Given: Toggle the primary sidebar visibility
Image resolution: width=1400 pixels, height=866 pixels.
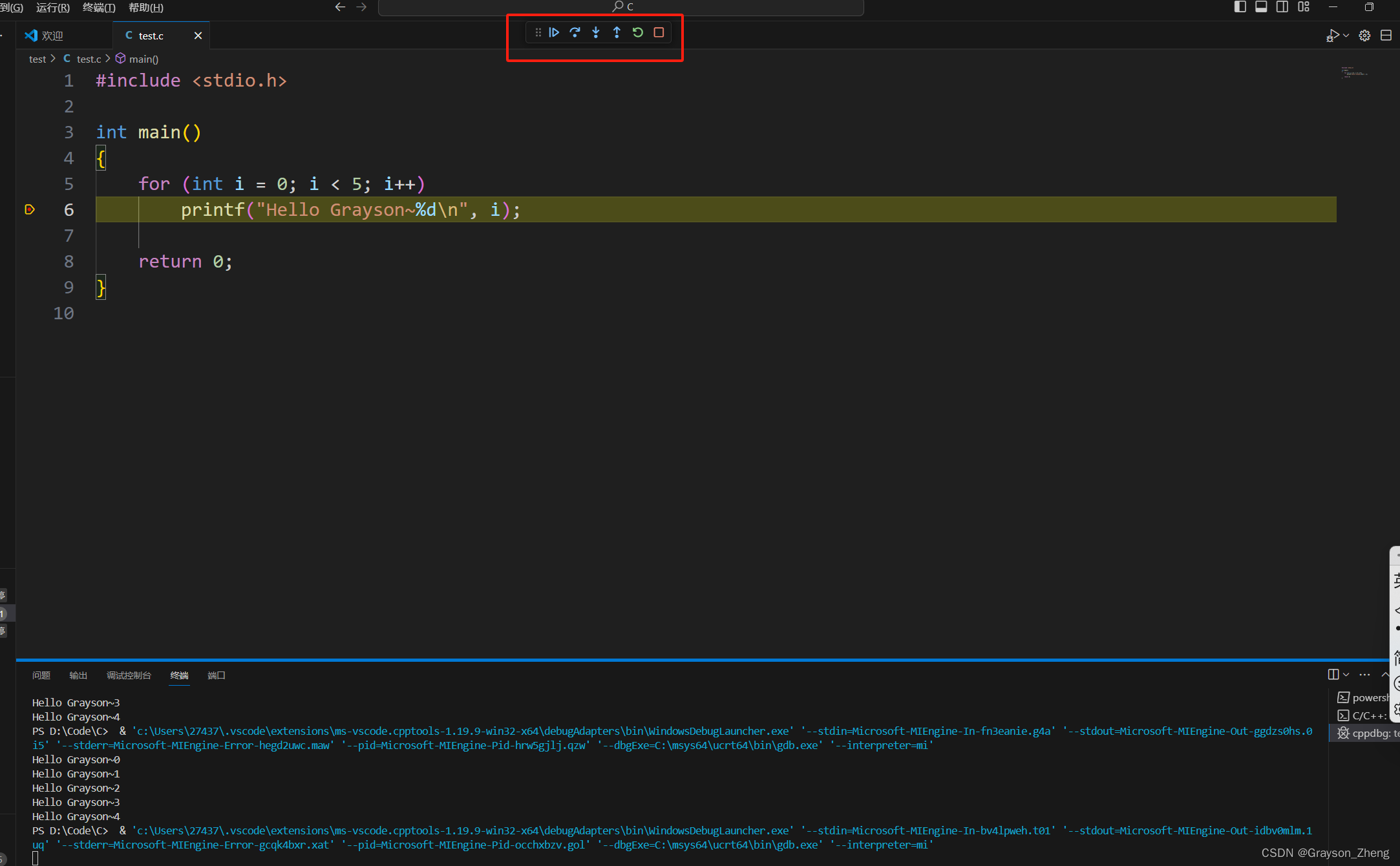Looking at the screenshot, I should [1240, 7].
